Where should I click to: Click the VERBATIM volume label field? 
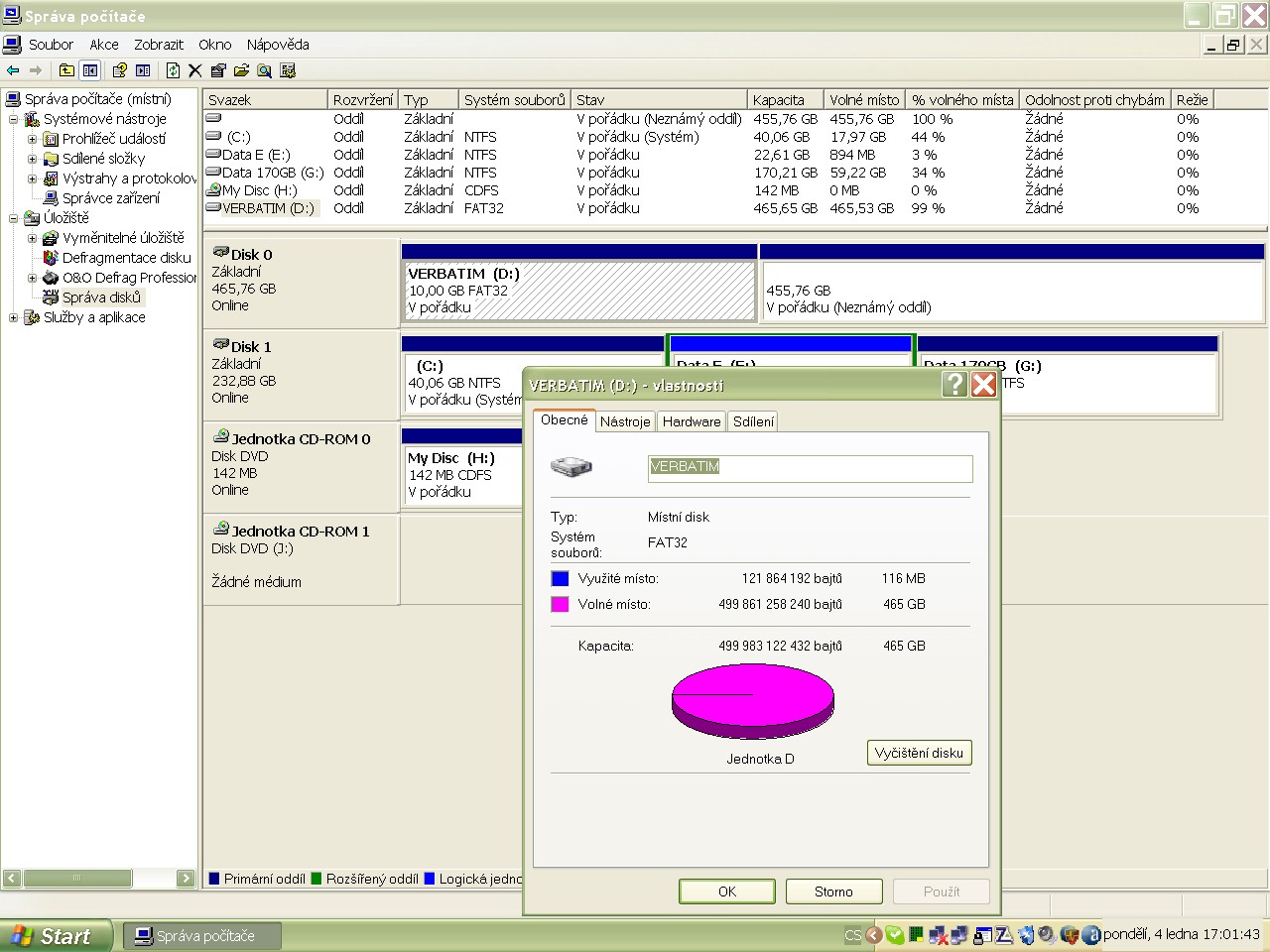click(810, 468)
